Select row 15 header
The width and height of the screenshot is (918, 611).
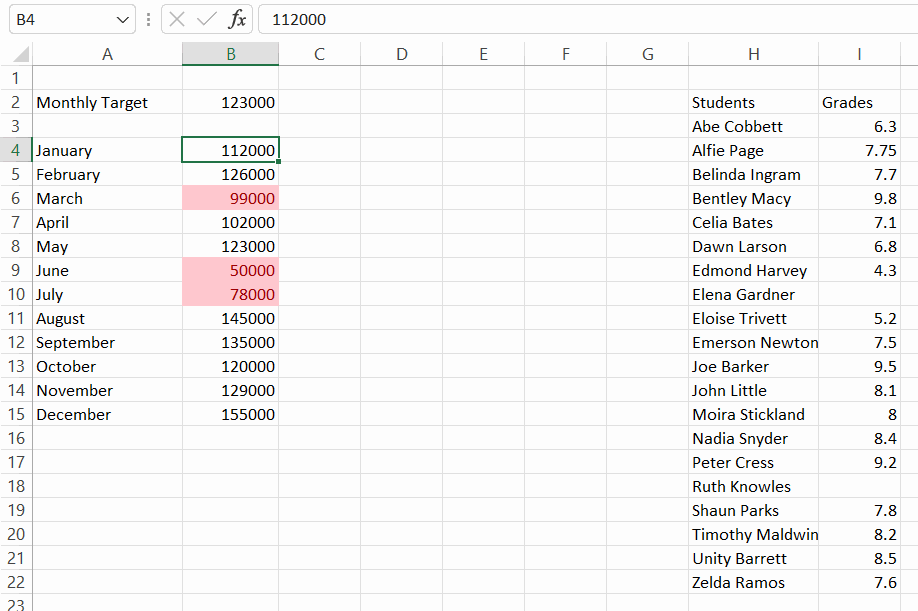click(16, 414)
